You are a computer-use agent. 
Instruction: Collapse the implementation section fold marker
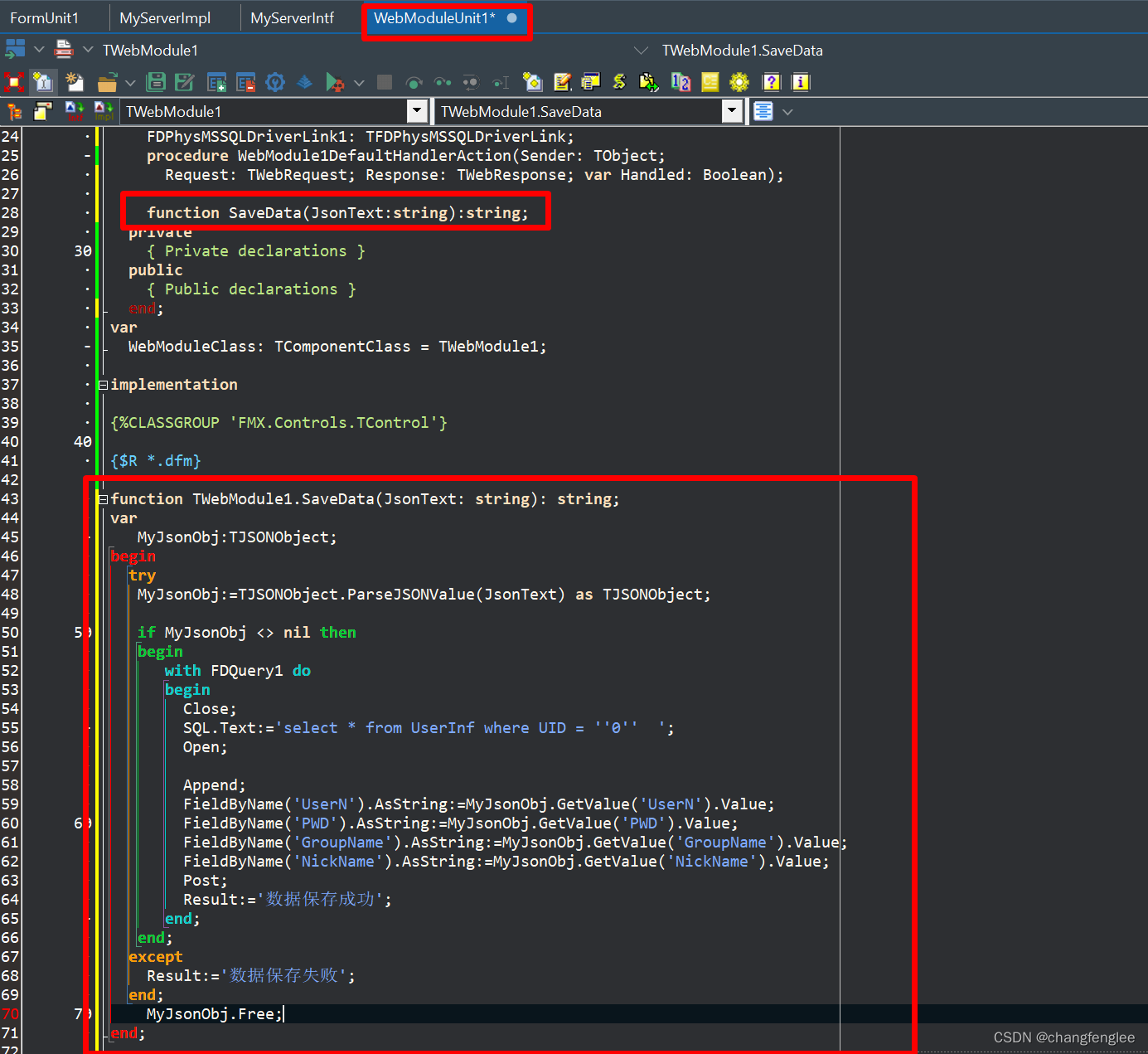tap(104, 385)
